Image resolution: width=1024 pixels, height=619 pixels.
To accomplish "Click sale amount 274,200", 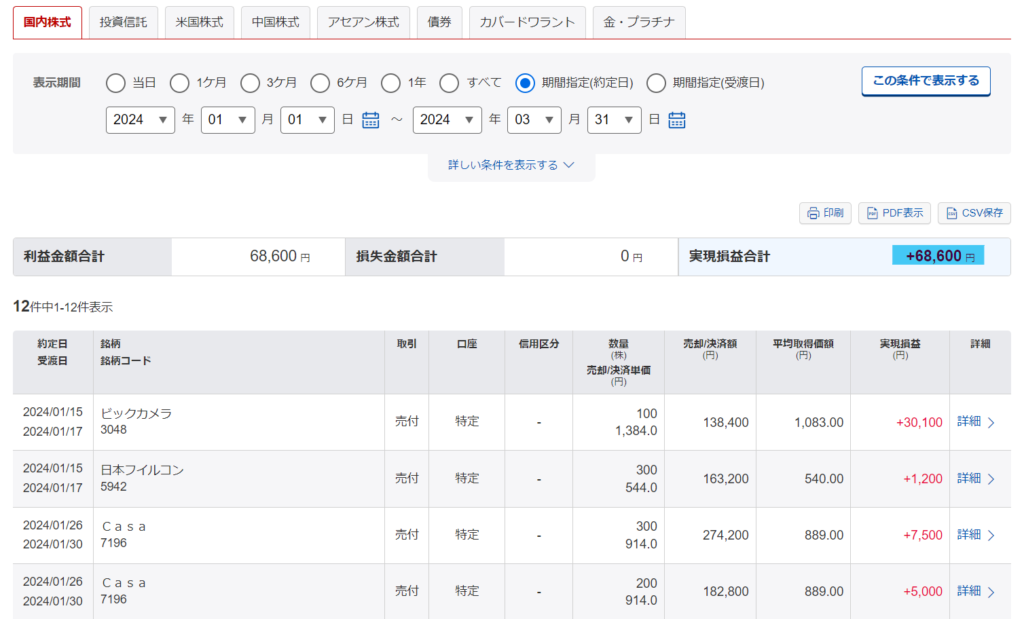I will (x=726, y=535).
